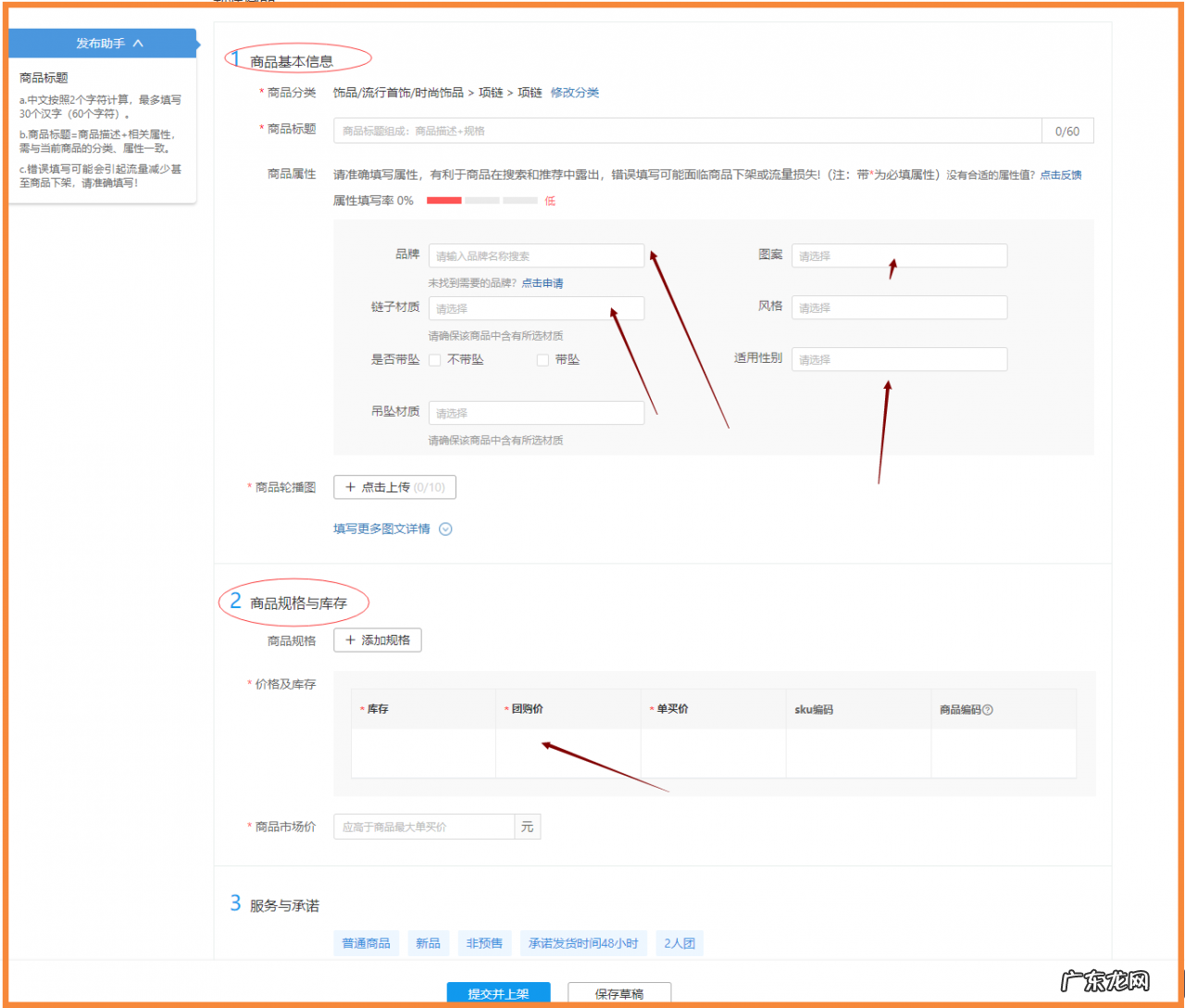Expand the 填写更多图文详情 section
Viewport: 1185px width, 1008px height.
(x=445, y=529)
